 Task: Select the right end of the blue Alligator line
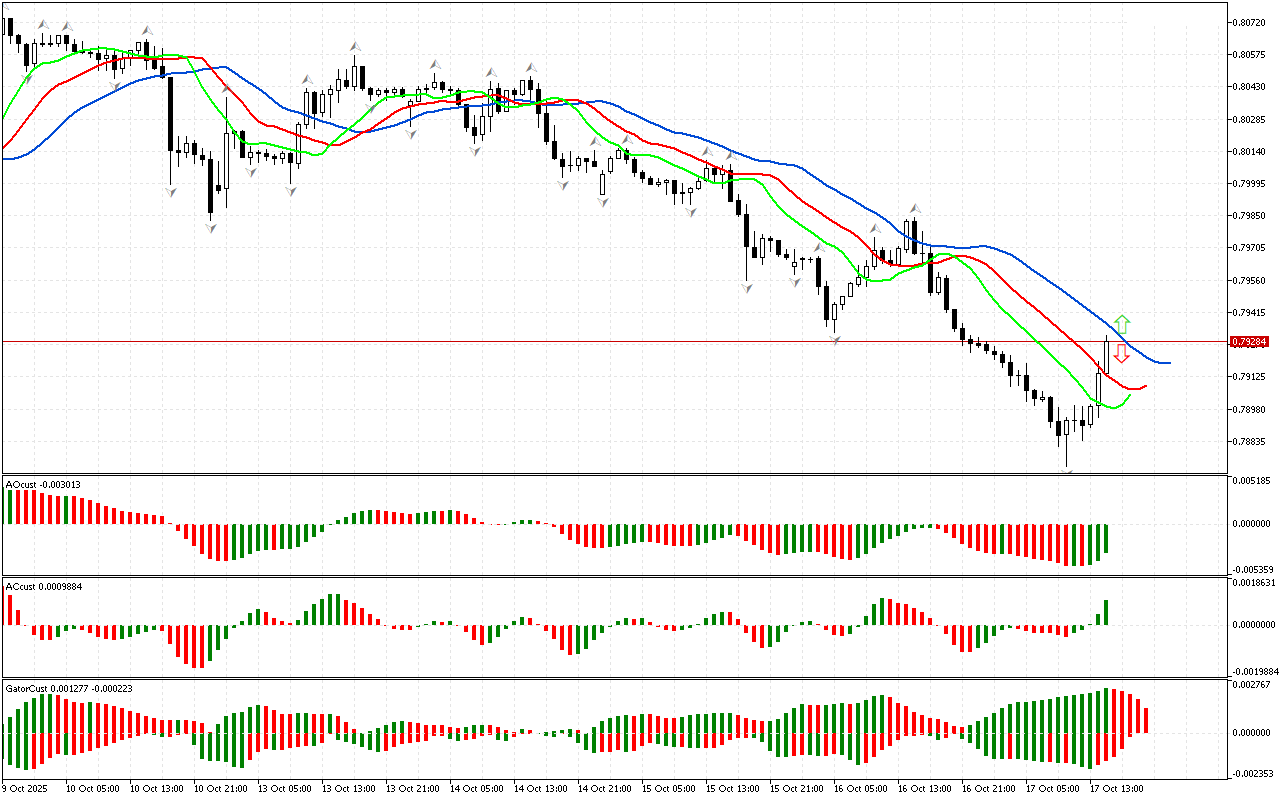point(1168,362)
